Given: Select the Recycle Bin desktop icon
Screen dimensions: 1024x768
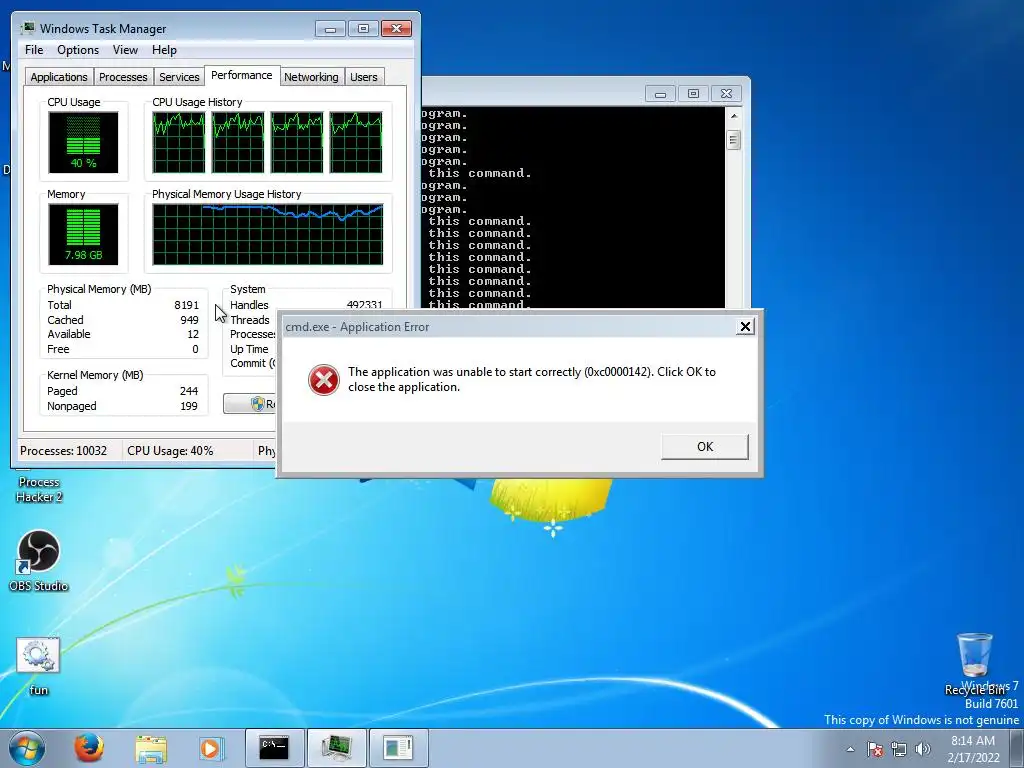Looking at the screenshot, I should [975, 664].
